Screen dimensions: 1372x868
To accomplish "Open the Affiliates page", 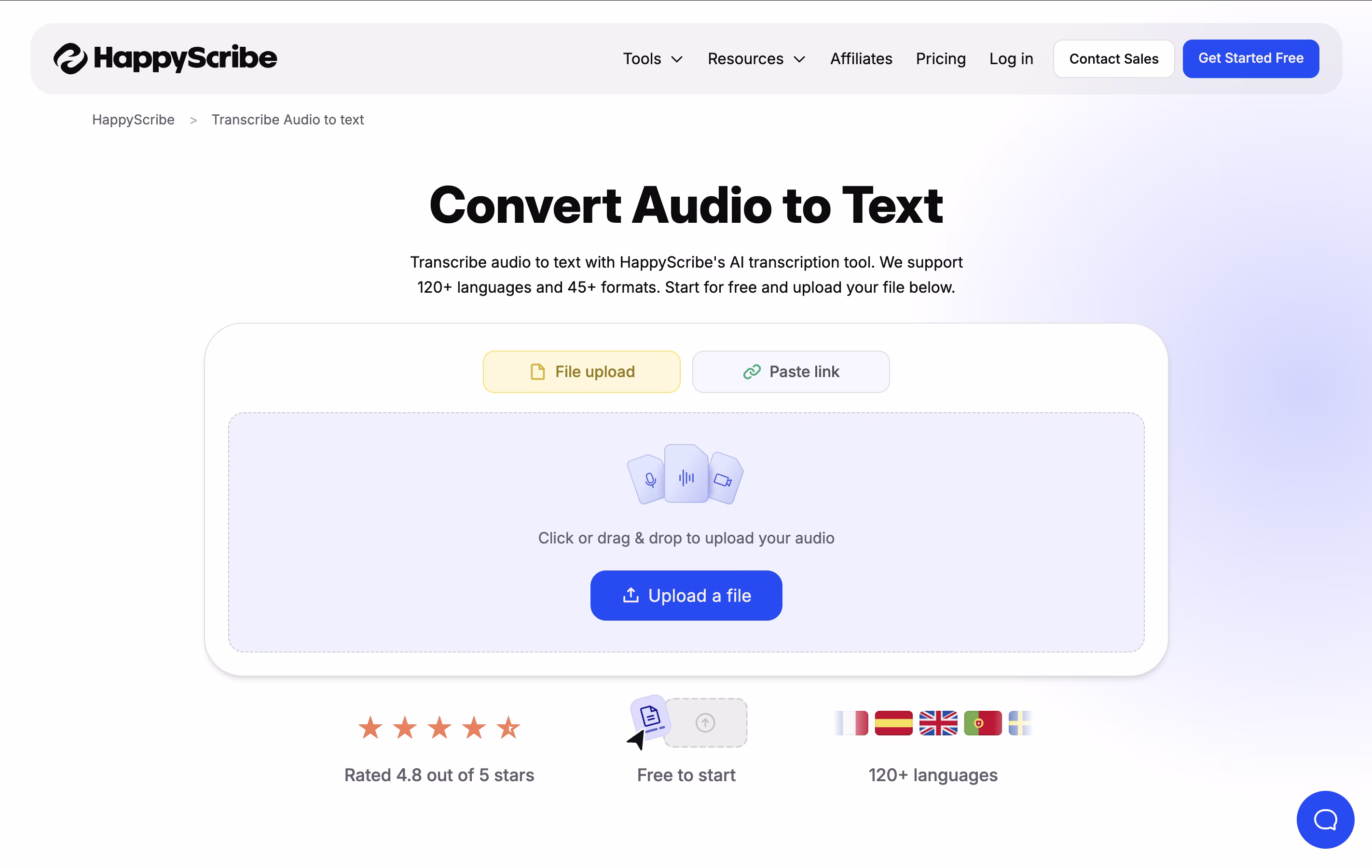I will coord(860,59).
